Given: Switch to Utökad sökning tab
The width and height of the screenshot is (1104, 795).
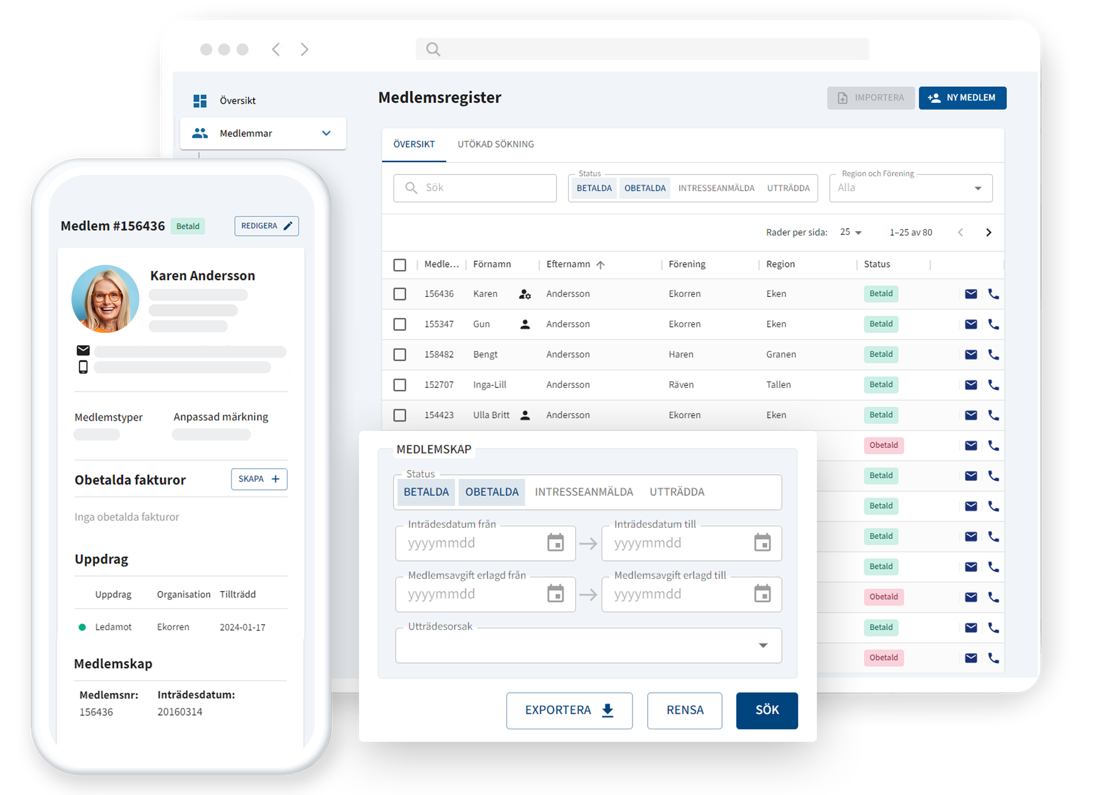Looking at the screenshot, I should click(x=495, y=144).
